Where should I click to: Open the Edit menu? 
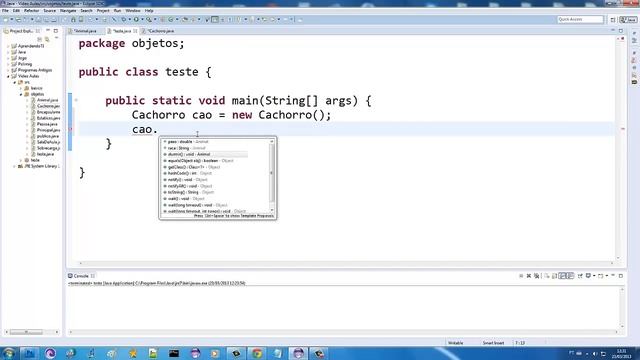(16, 11)
